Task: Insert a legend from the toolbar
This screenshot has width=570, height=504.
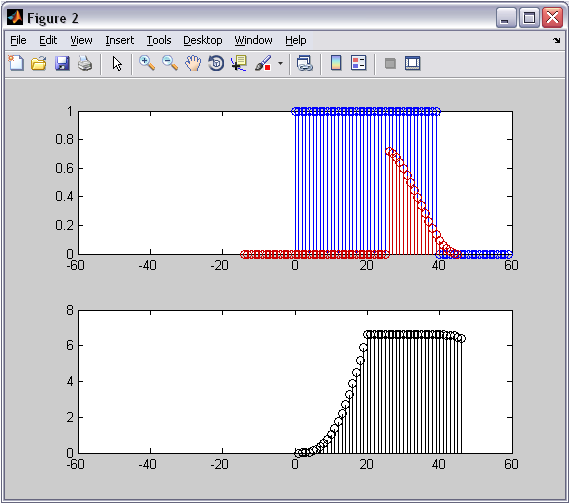Action: tap(359, 63)
